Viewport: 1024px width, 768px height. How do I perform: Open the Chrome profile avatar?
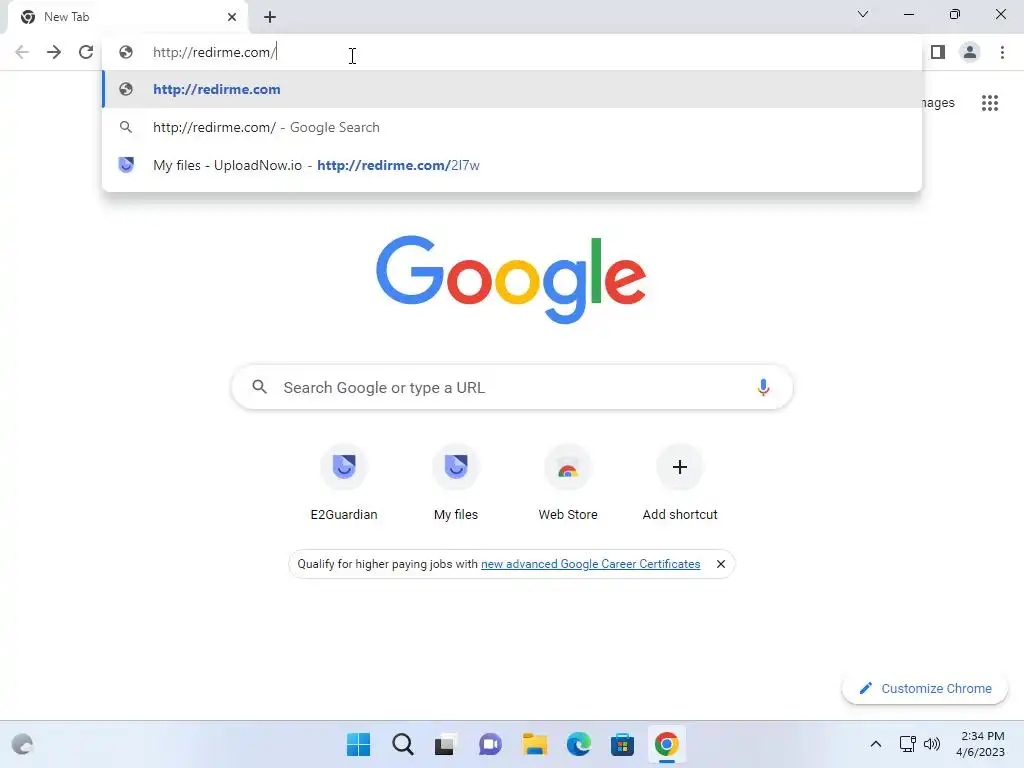tap(970, 52)
